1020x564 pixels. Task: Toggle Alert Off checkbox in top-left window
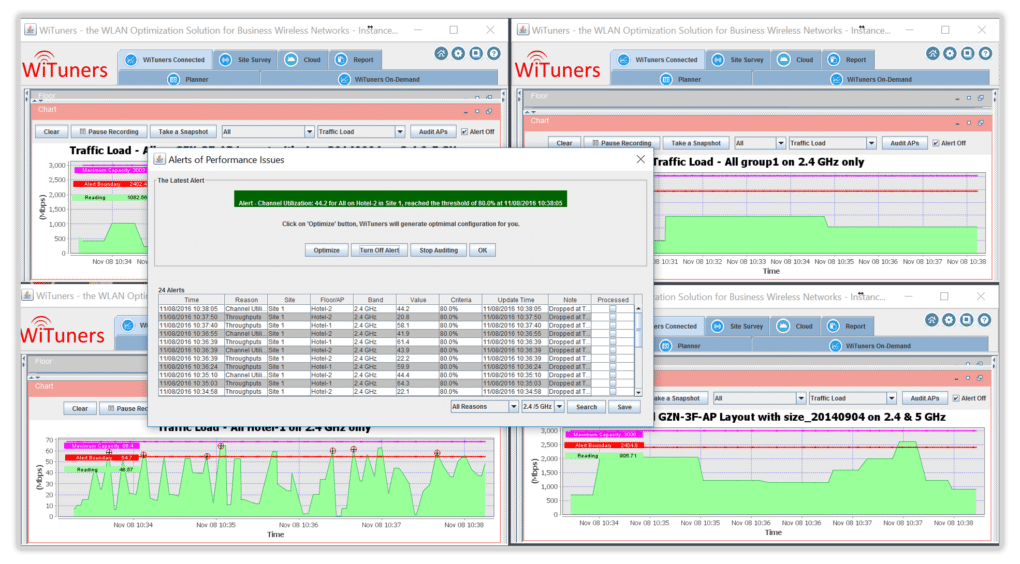point(464,131)
